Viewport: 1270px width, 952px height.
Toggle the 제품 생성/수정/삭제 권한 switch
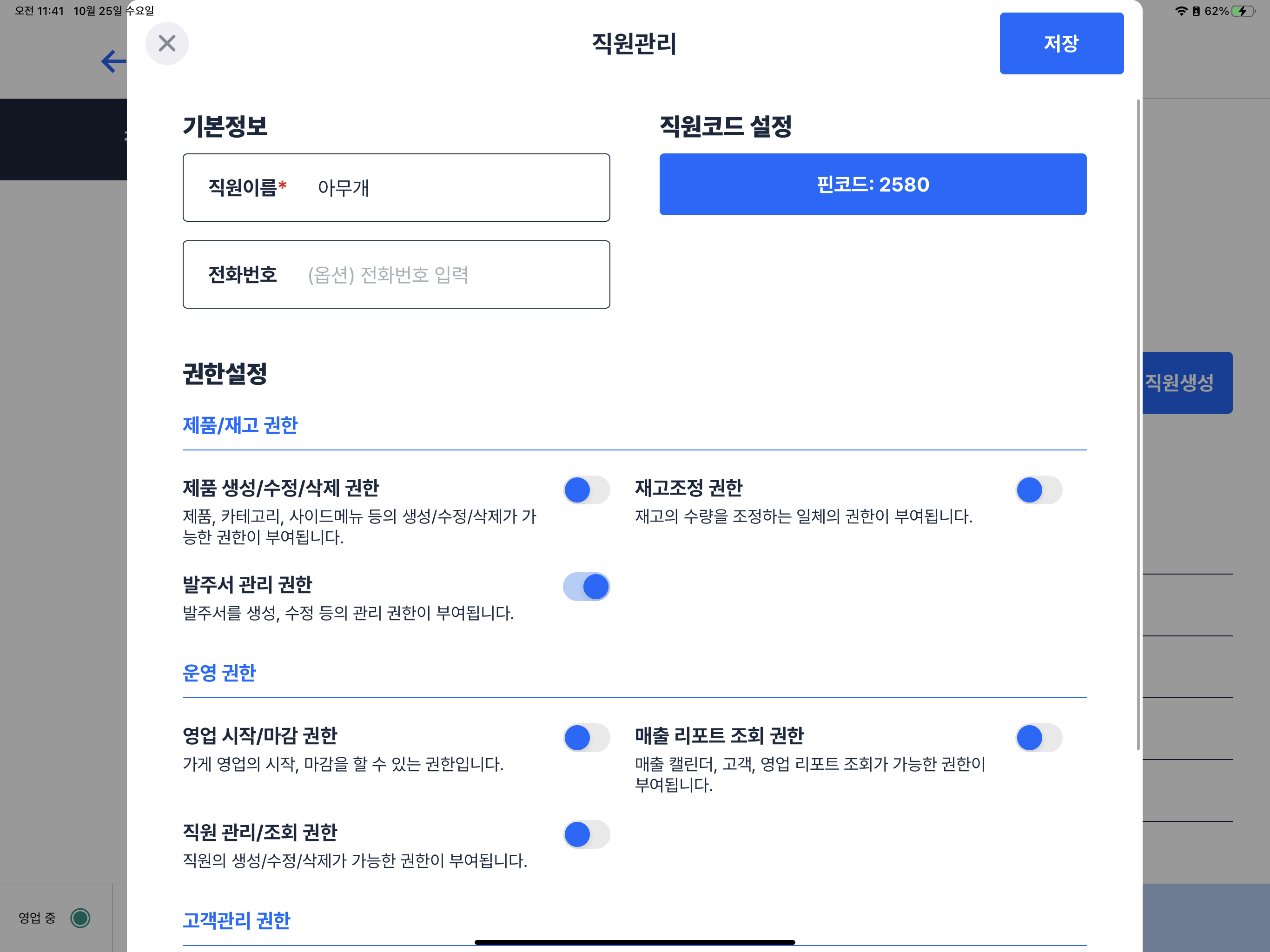tap(586, 490)
